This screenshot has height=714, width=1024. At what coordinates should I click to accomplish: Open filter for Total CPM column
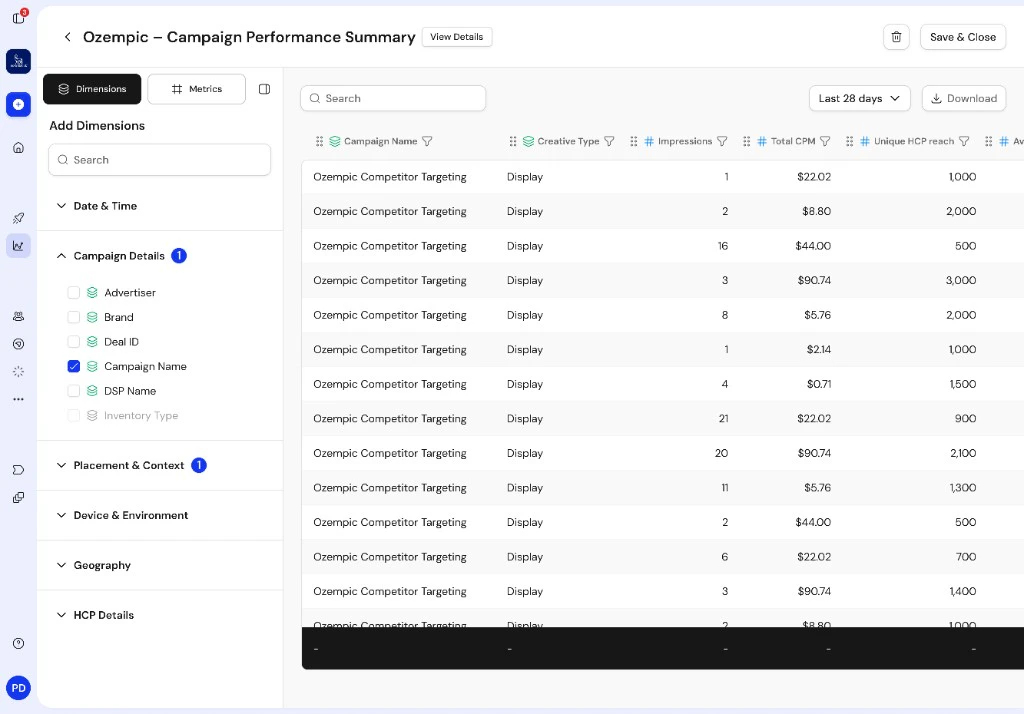click(x=825, y=141)
